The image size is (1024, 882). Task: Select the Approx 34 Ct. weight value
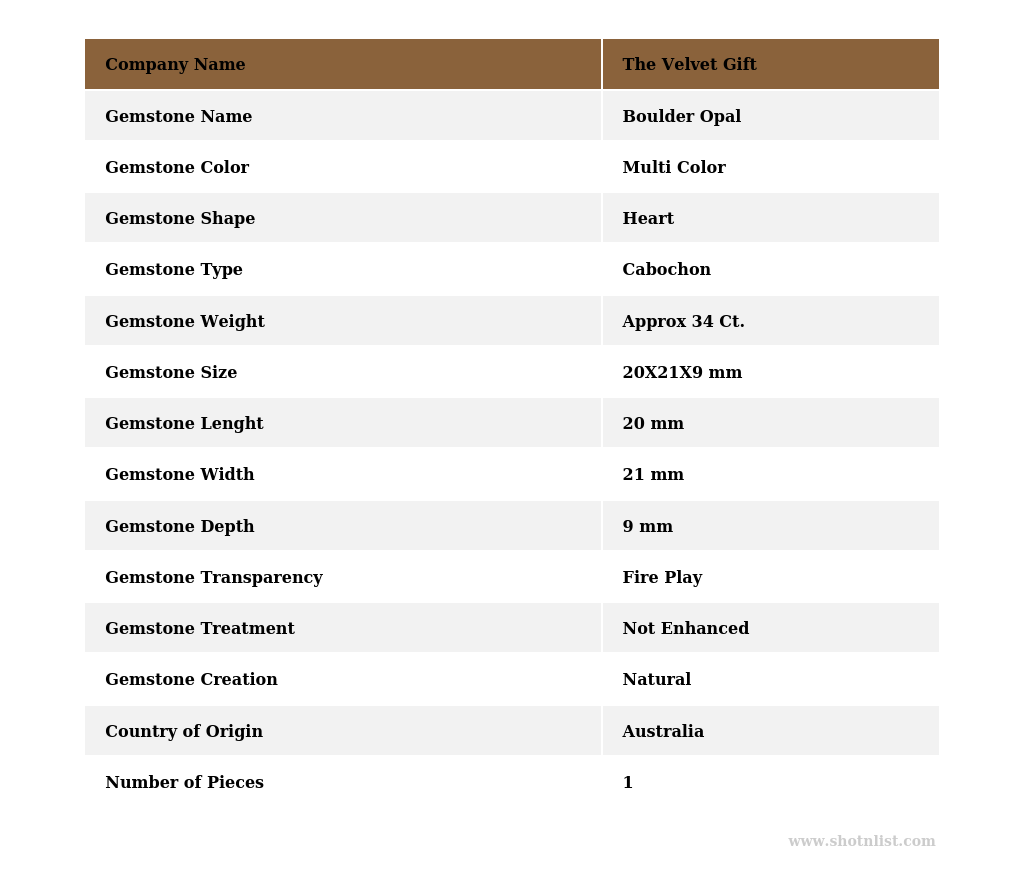683,322
